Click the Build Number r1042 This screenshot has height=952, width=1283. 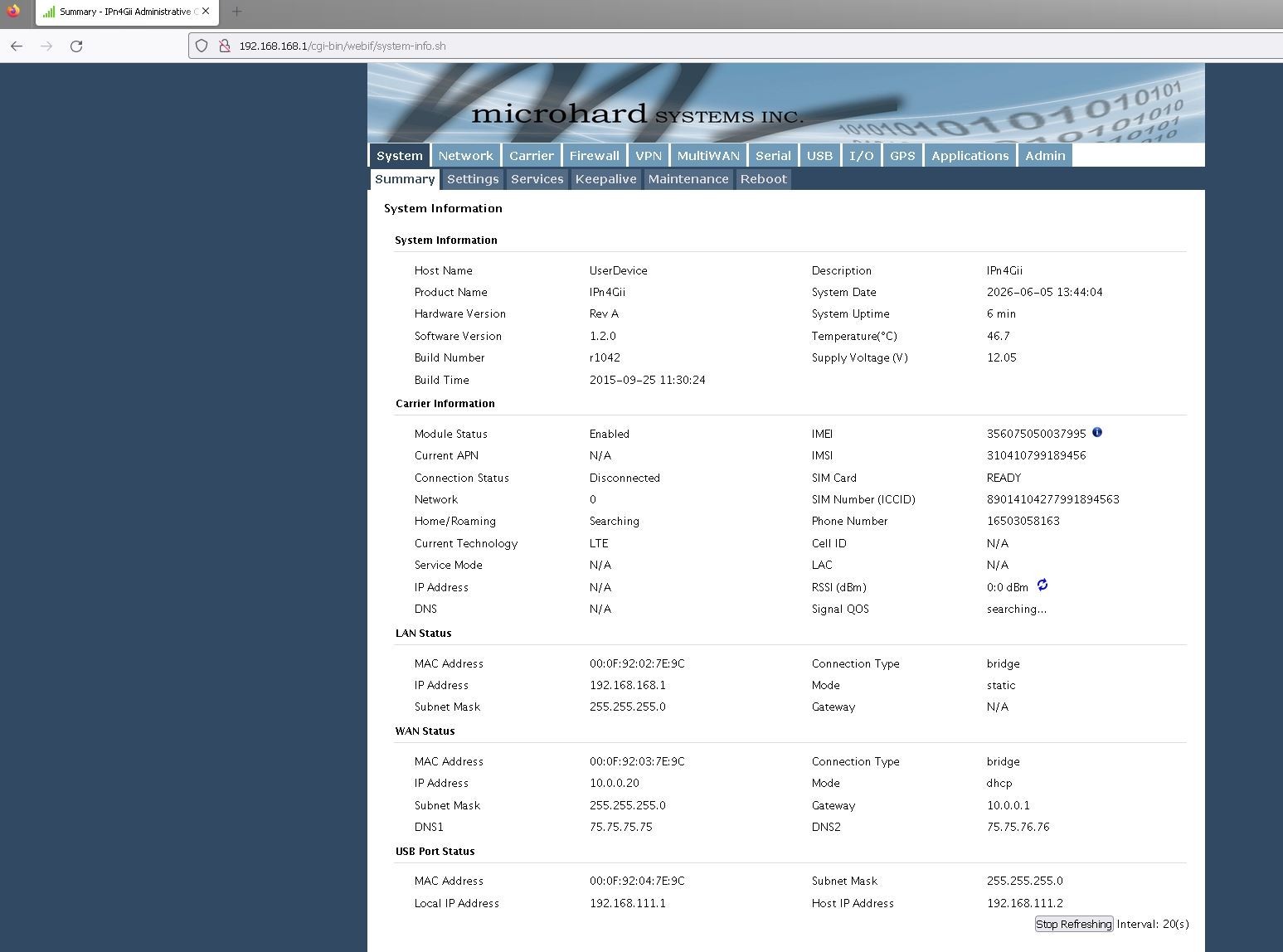coord(605,357)
